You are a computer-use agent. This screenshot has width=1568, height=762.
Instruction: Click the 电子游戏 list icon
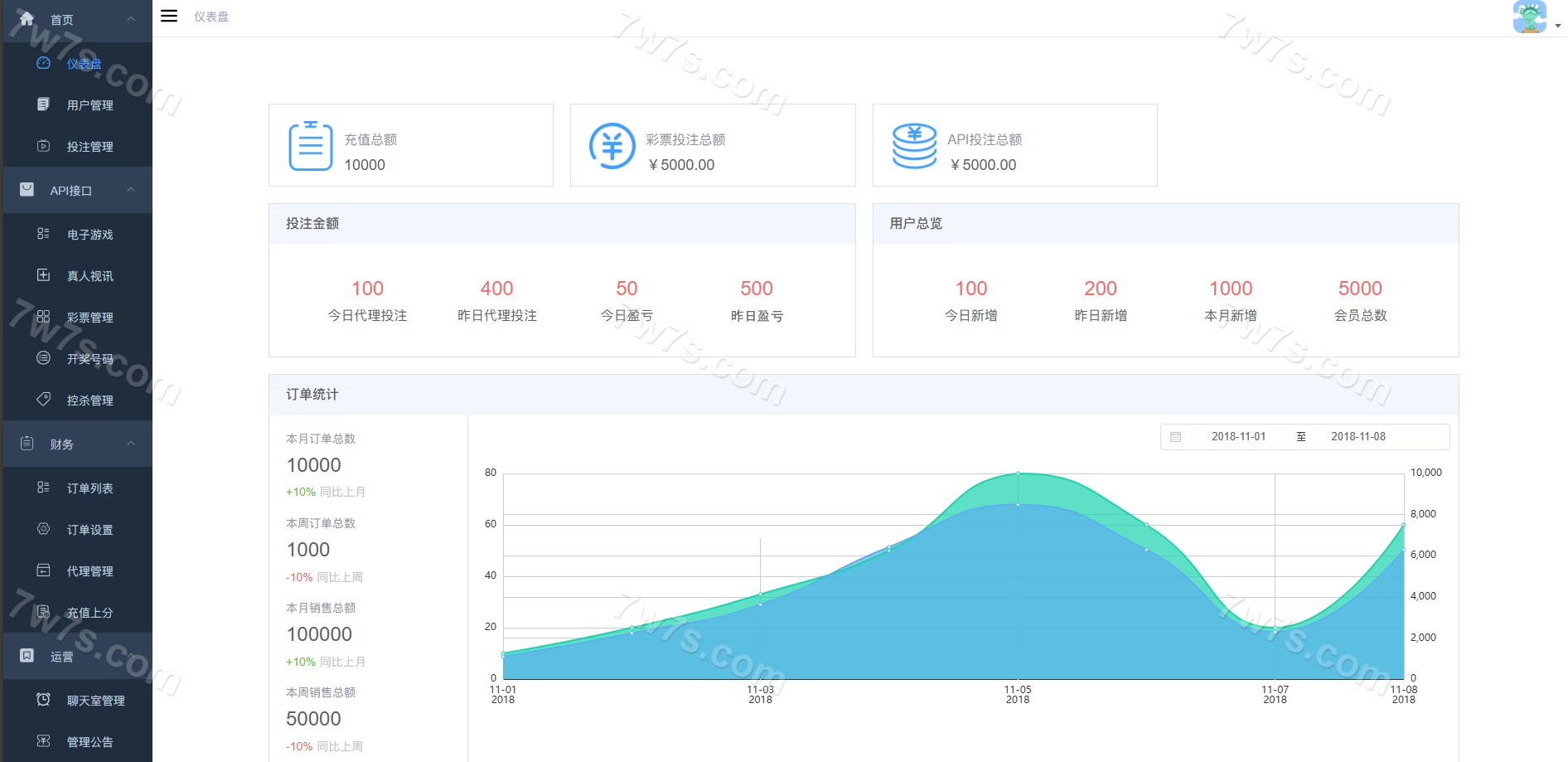[43, 234]
